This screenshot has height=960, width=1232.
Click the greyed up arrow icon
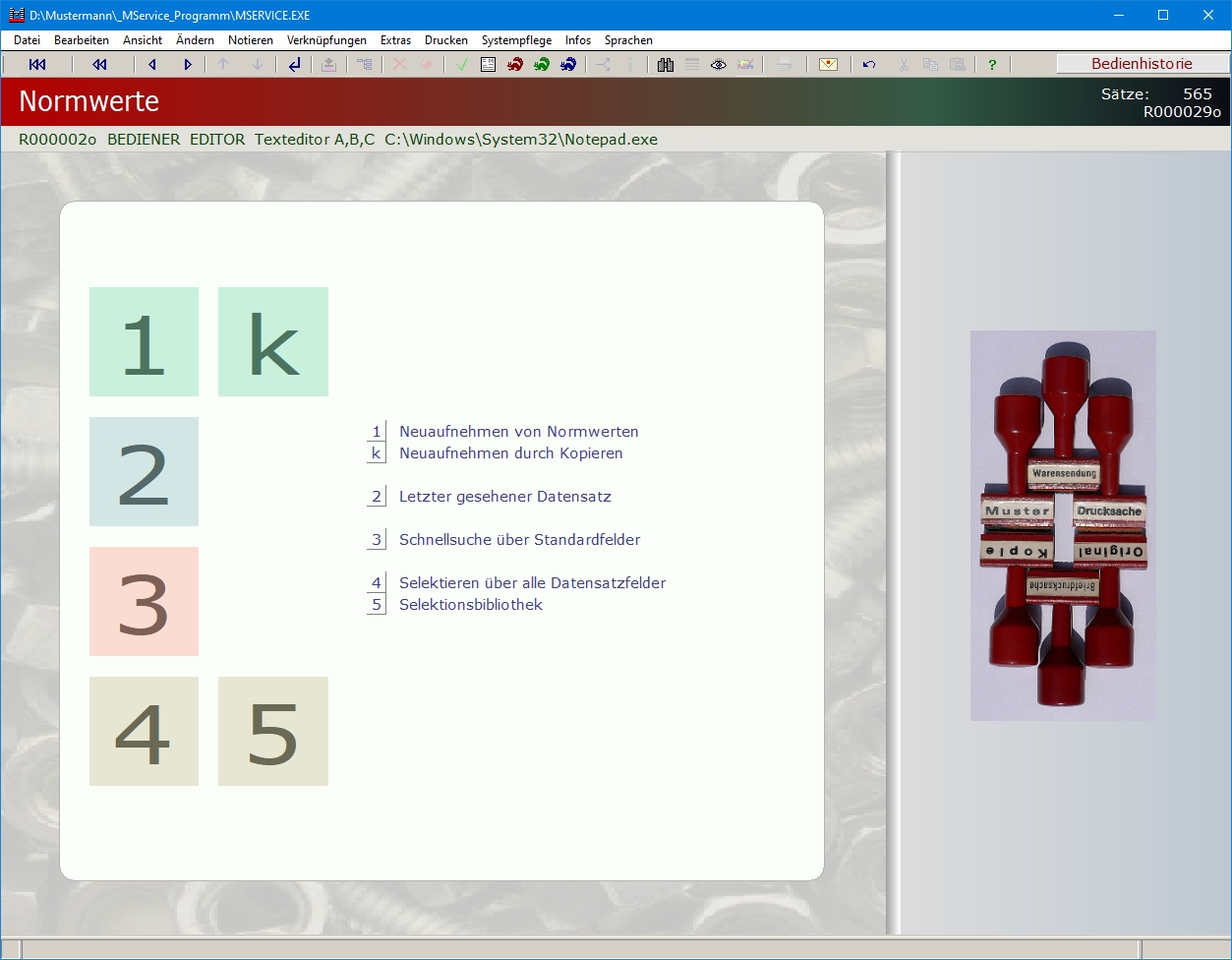[223, 65]
